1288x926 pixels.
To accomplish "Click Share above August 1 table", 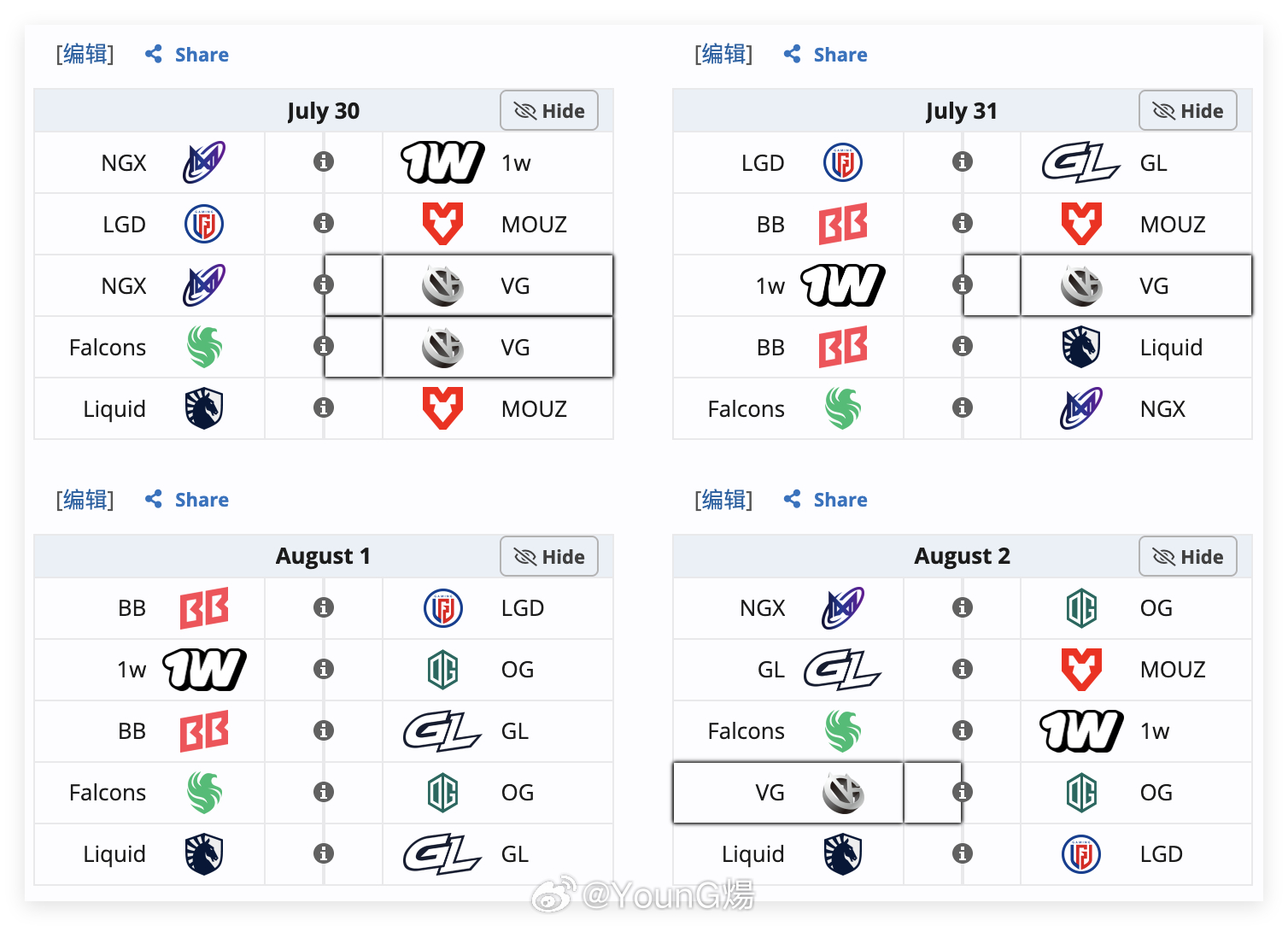I will [x=187, y=500].
